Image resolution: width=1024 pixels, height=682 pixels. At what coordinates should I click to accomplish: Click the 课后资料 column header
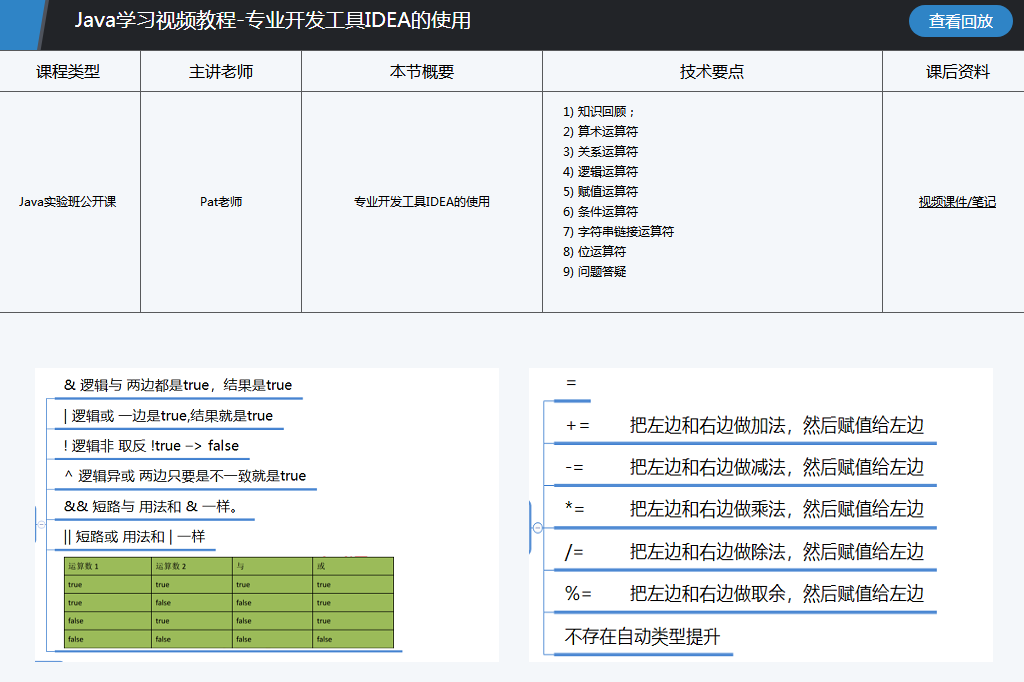tap(957, 72)
